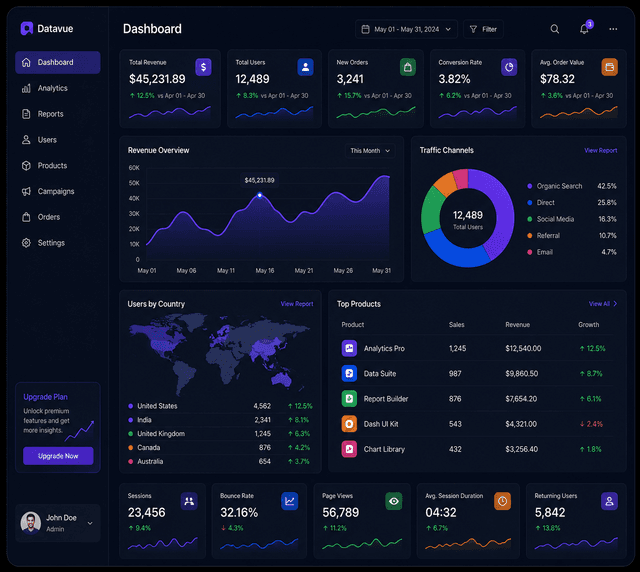Click the highlighted data point on revenue chart
The width and height of the screenshot is (640, 572).
(260, 195)
